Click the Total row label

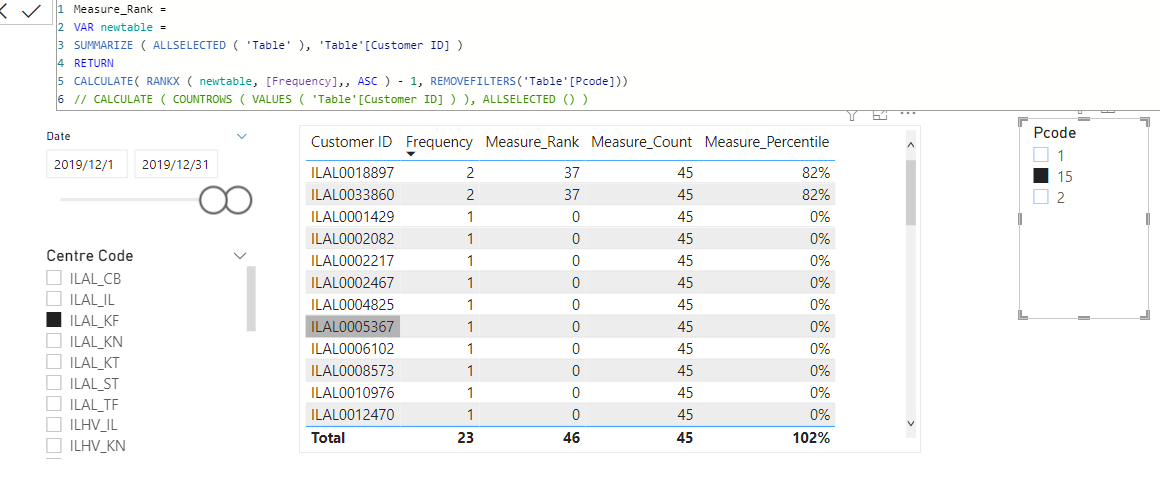point(328,438)
